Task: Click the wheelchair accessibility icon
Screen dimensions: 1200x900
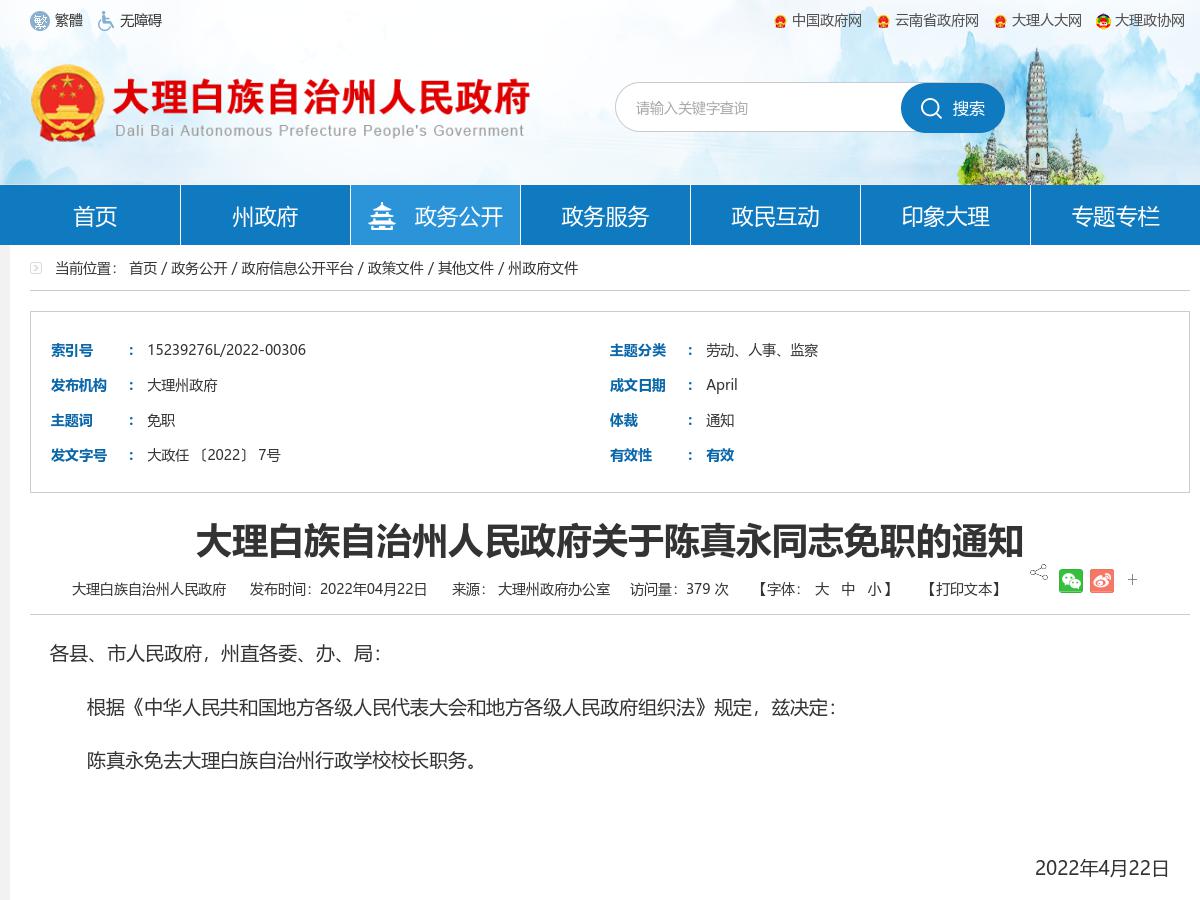Action: pyautogui.click(x=103, y=20)
